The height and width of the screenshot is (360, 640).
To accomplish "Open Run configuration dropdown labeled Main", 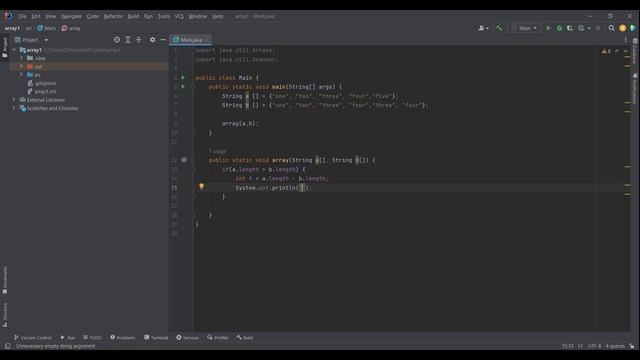I will tap(524, 28).
